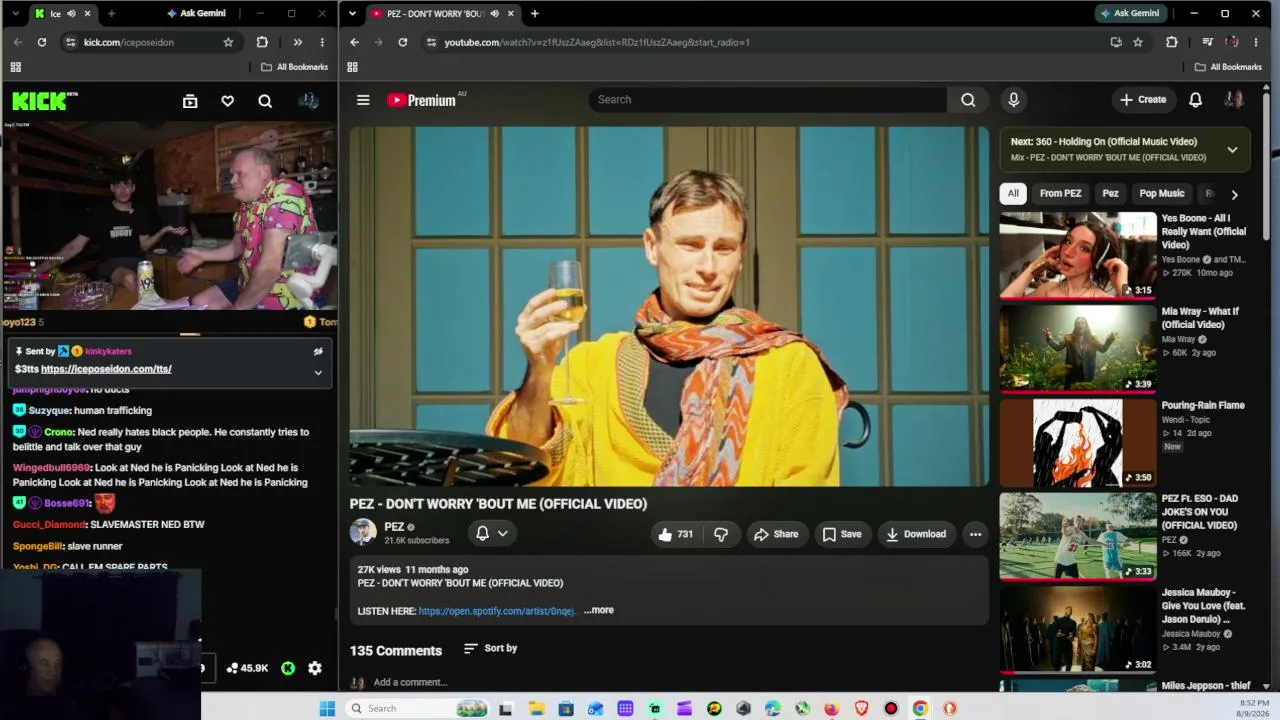The height and width of the screenshot is (720, 1280).
Task: Open Windows Start menu
Action: (x=327, y=709)
